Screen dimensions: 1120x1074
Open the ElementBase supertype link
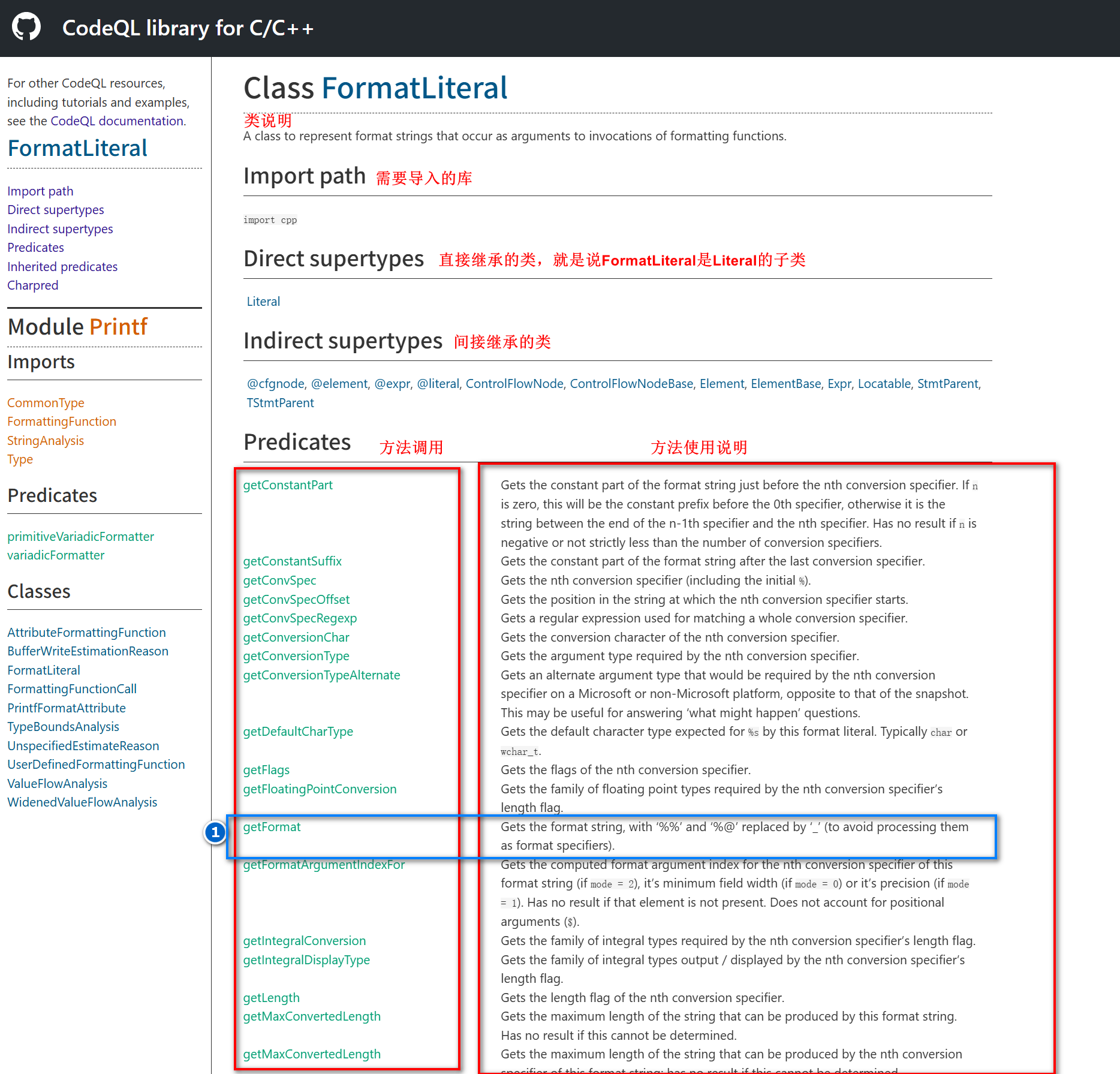coord(786,384)
